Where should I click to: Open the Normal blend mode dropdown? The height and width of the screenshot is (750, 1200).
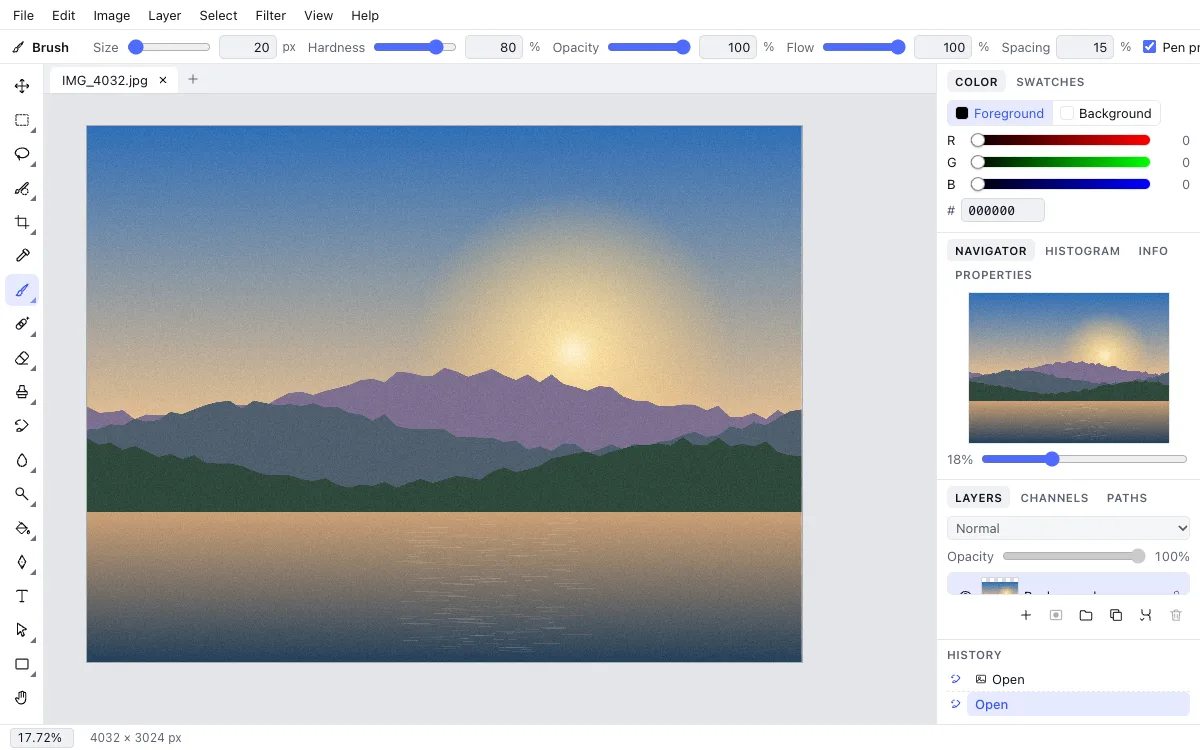point(1068,528)
